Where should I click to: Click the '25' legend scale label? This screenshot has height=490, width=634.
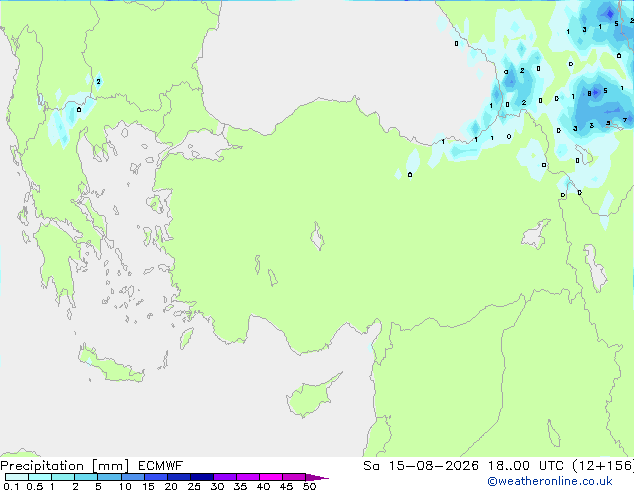194,486
